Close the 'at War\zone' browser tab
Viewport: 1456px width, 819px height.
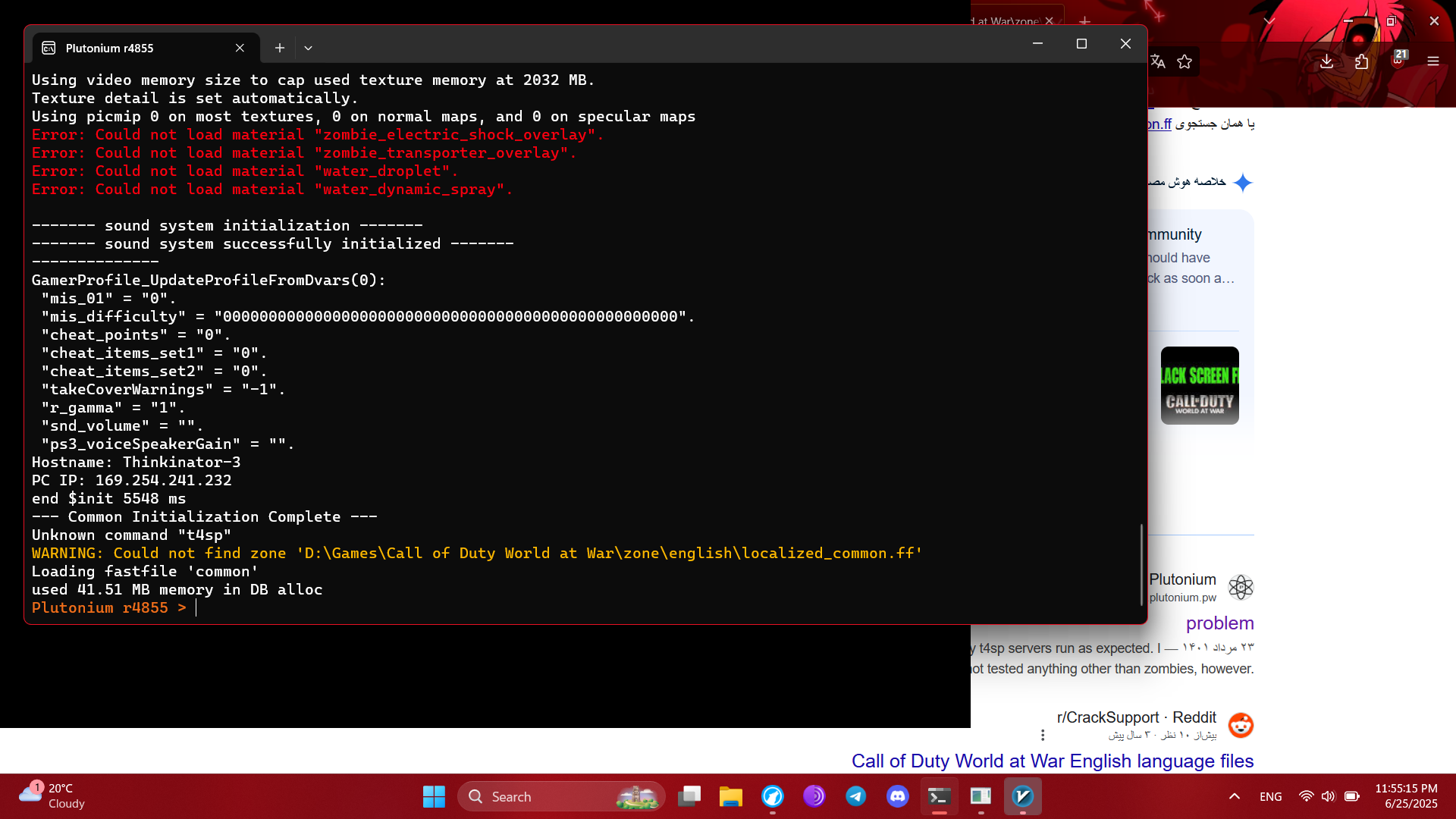(1050, 20)
